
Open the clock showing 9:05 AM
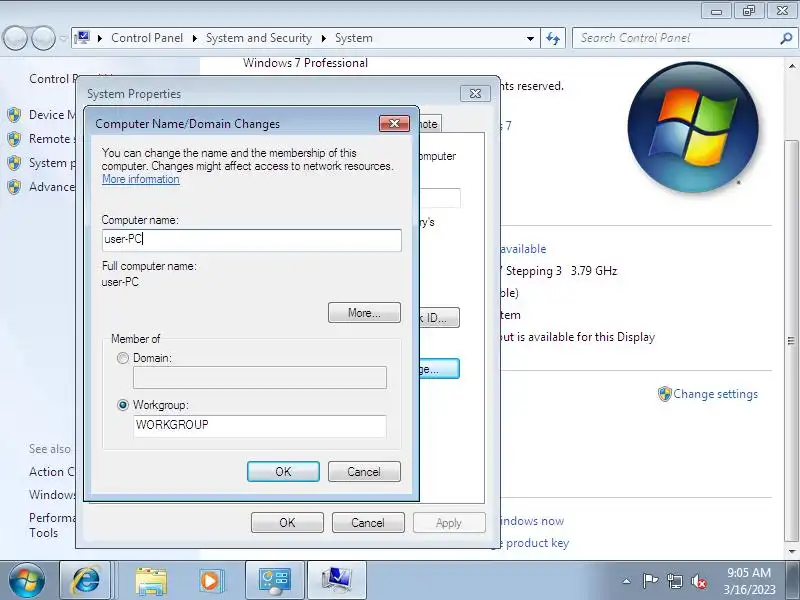(x=749, y=581)
